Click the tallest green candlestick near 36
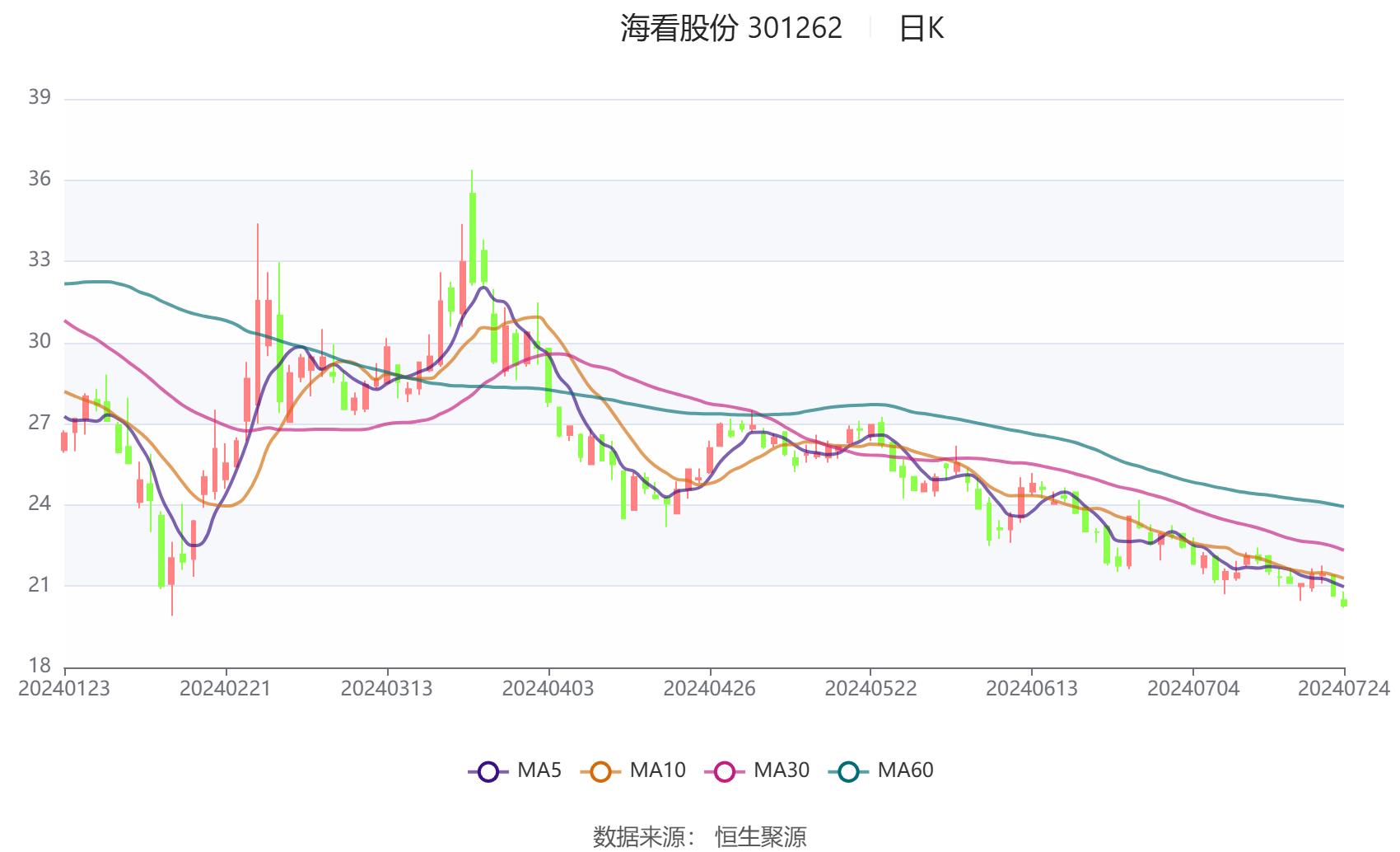The image size is (1400, 852). 472,237
